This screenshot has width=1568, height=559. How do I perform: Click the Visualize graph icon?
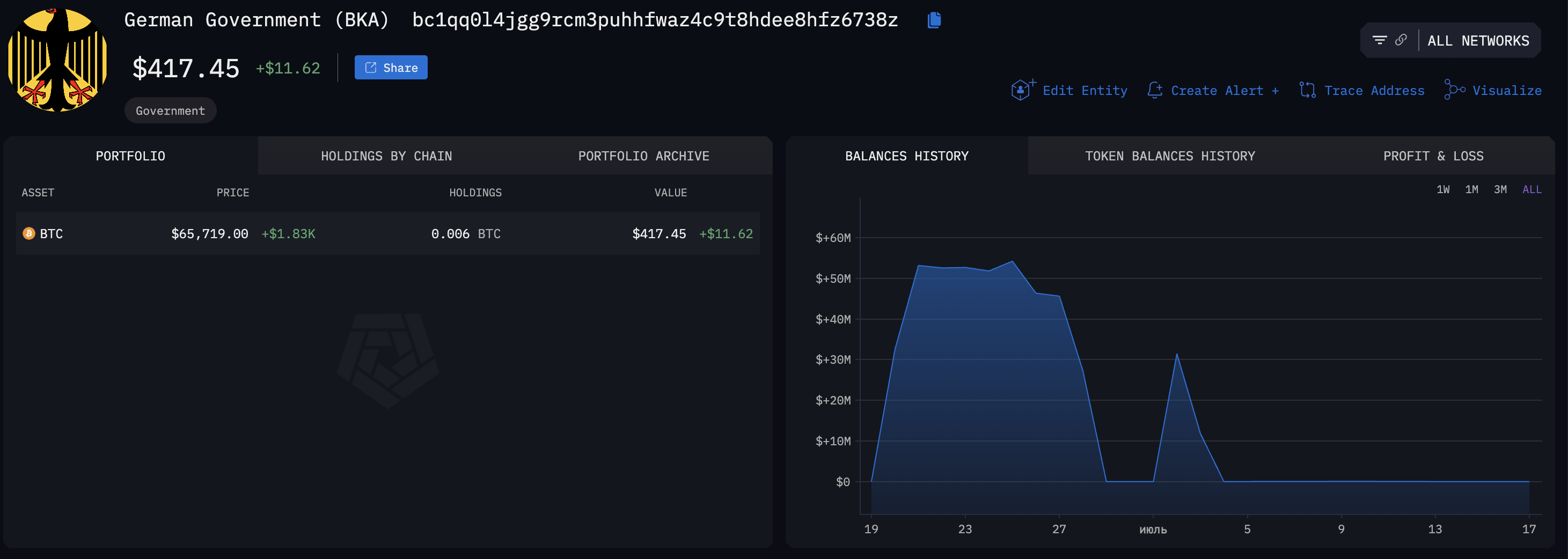pos(1454,90)
